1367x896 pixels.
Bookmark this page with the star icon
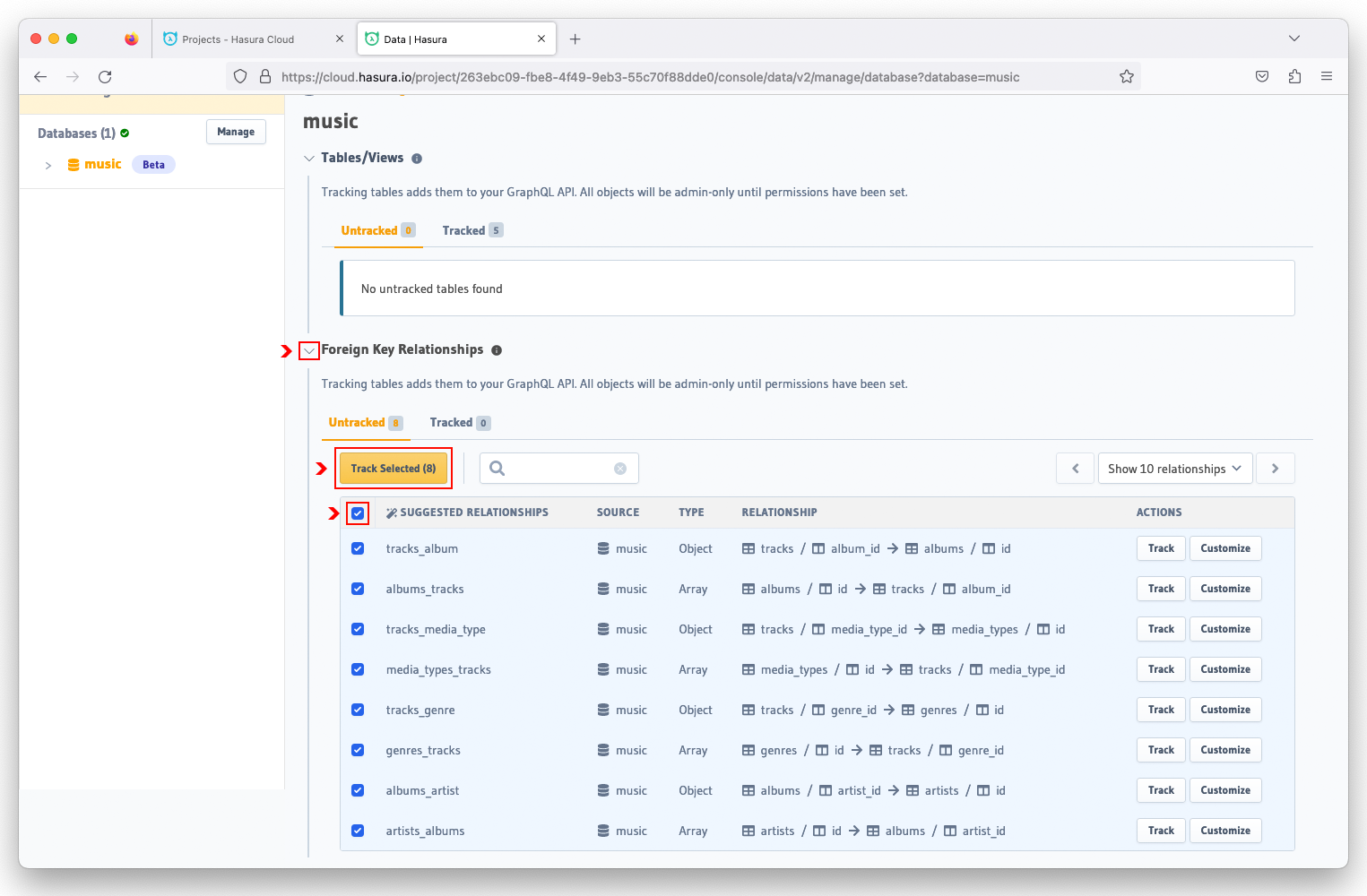[1127, 77]
